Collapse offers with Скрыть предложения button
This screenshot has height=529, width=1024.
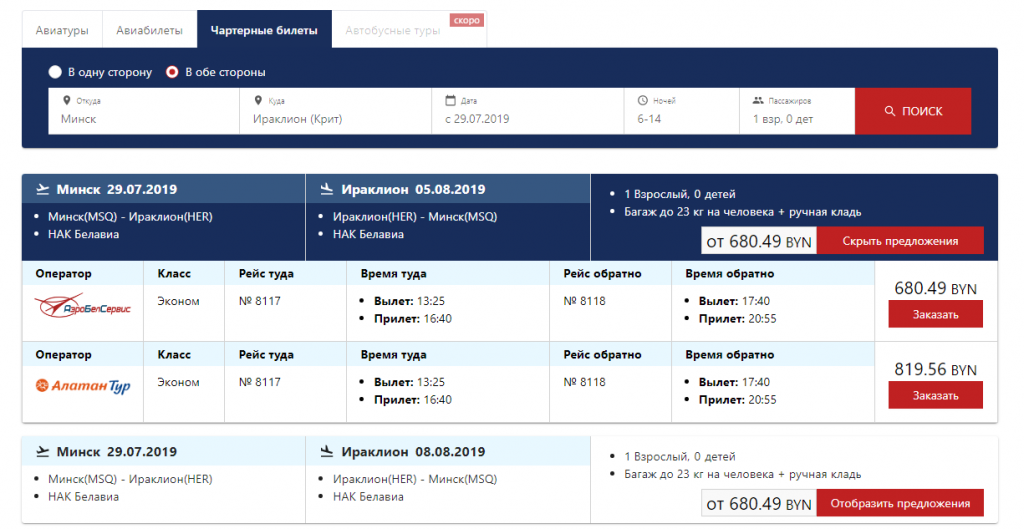tap(900, 241)
